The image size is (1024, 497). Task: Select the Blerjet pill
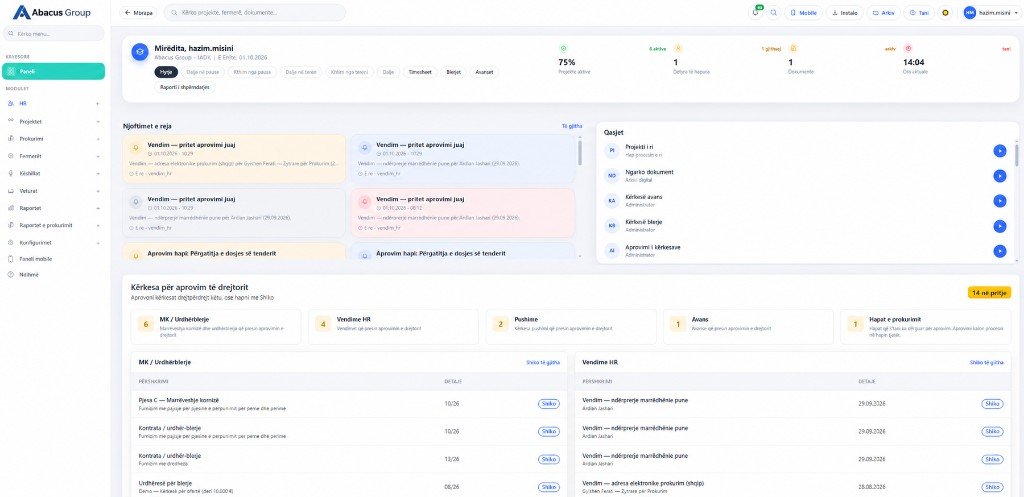pos(453,72)
